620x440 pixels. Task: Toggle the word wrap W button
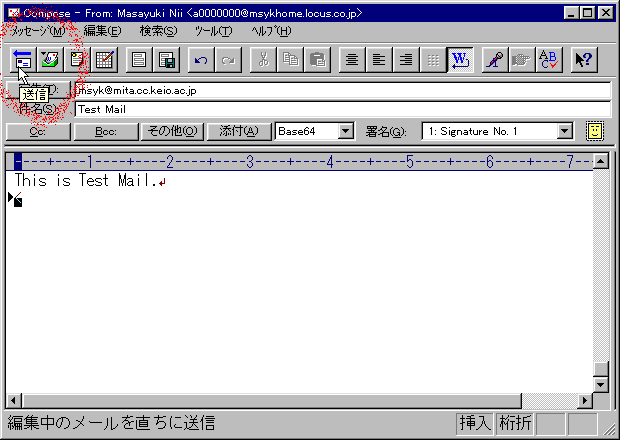point(460,60)
